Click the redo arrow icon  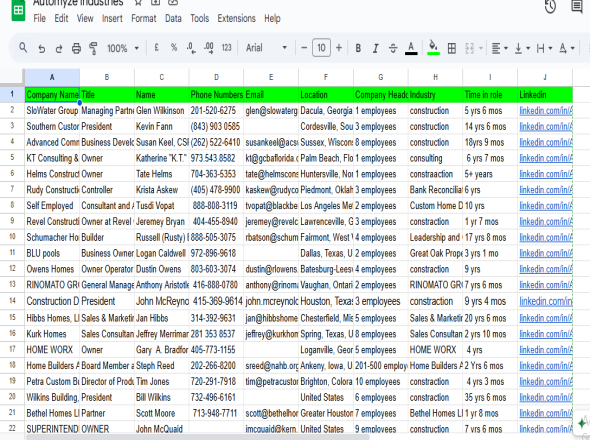59,49
